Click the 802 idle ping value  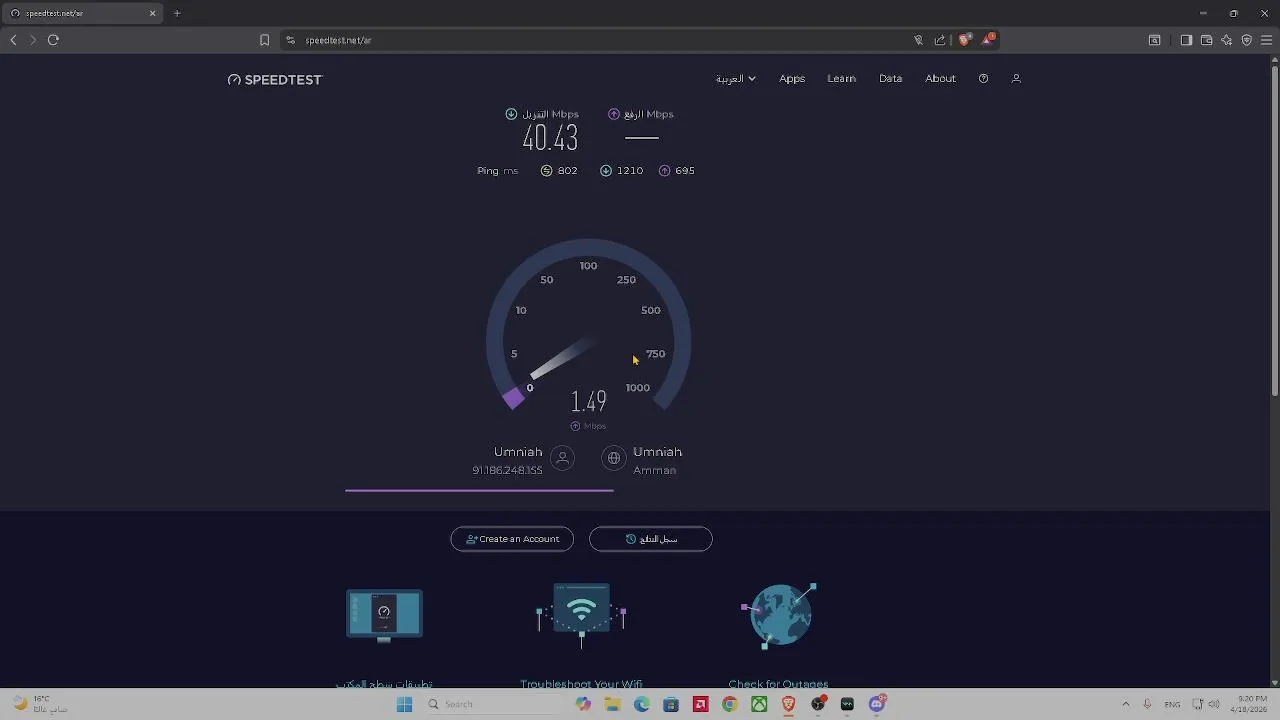point(567,171)
